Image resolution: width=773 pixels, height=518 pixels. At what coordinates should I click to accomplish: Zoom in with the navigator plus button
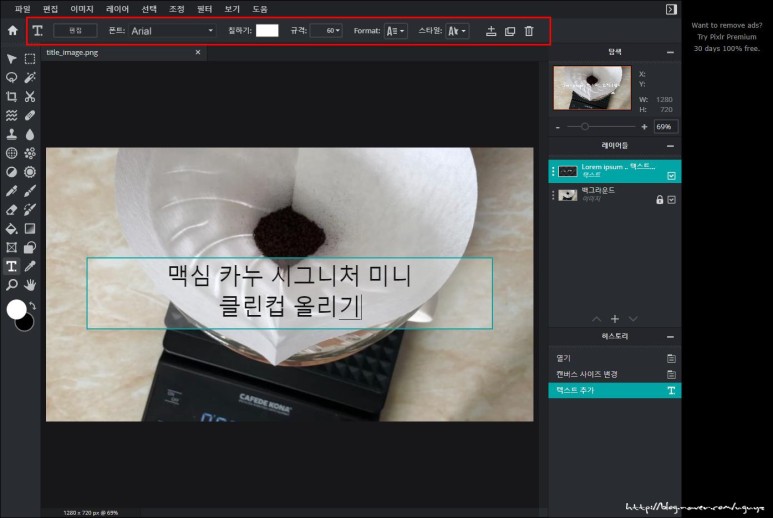click(644, 127)
